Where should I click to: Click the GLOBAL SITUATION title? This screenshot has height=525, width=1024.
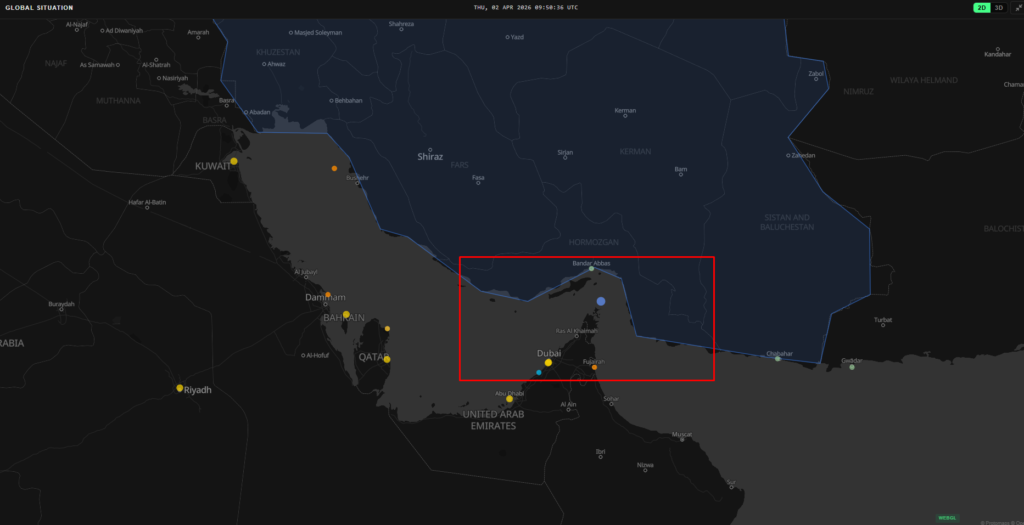pyautogui.click(x=39, y=8)
